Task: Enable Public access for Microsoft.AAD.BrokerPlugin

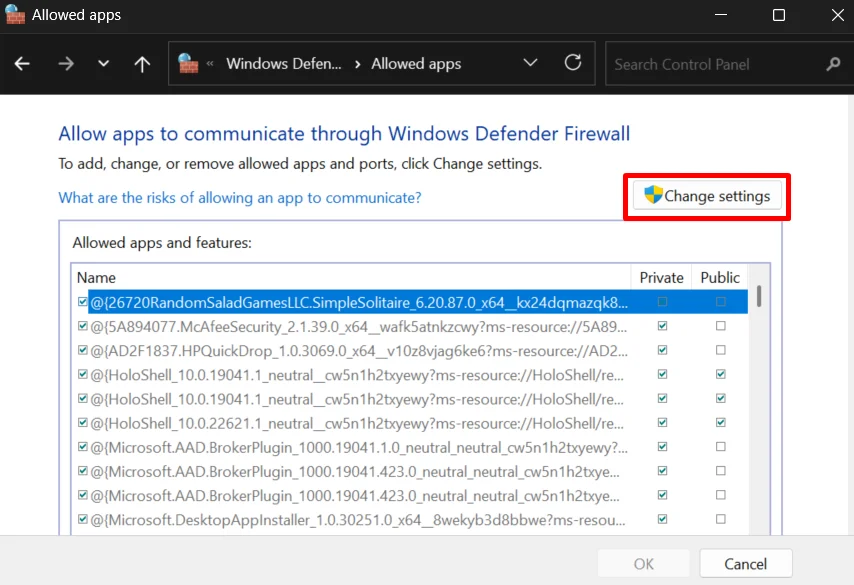Action: (x=720, y=447)
